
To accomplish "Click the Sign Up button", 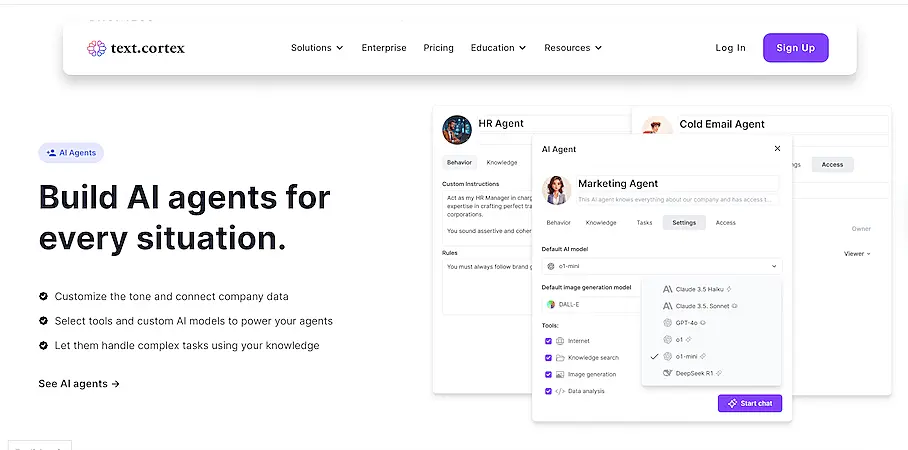I will [x=796, y=47].
